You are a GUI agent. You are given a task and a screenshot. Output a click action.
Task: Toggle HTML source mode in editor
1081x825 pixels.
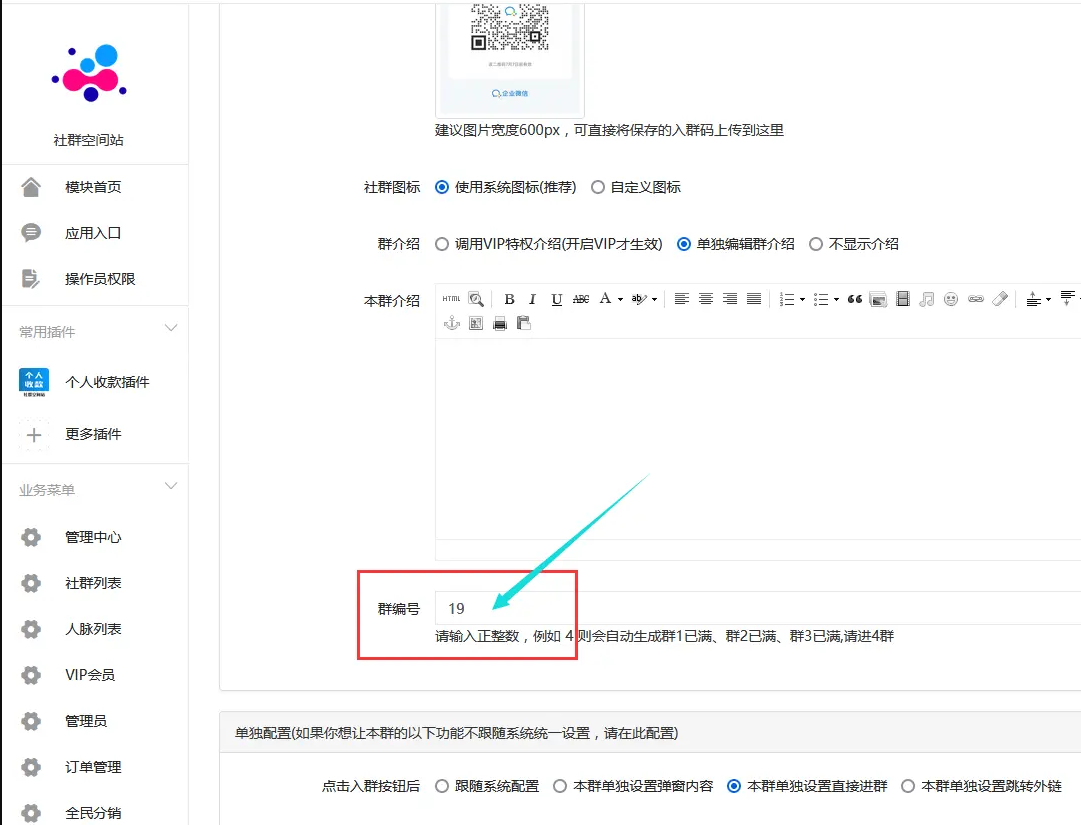pos(452,298)
